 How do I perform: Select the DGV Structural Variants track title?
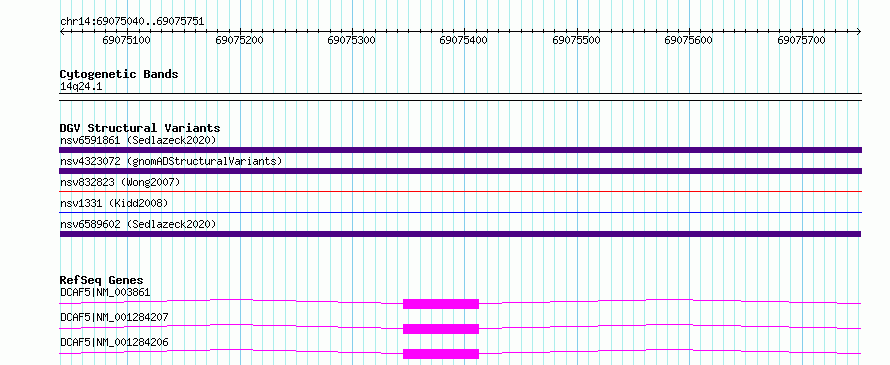tap(140, 128)
